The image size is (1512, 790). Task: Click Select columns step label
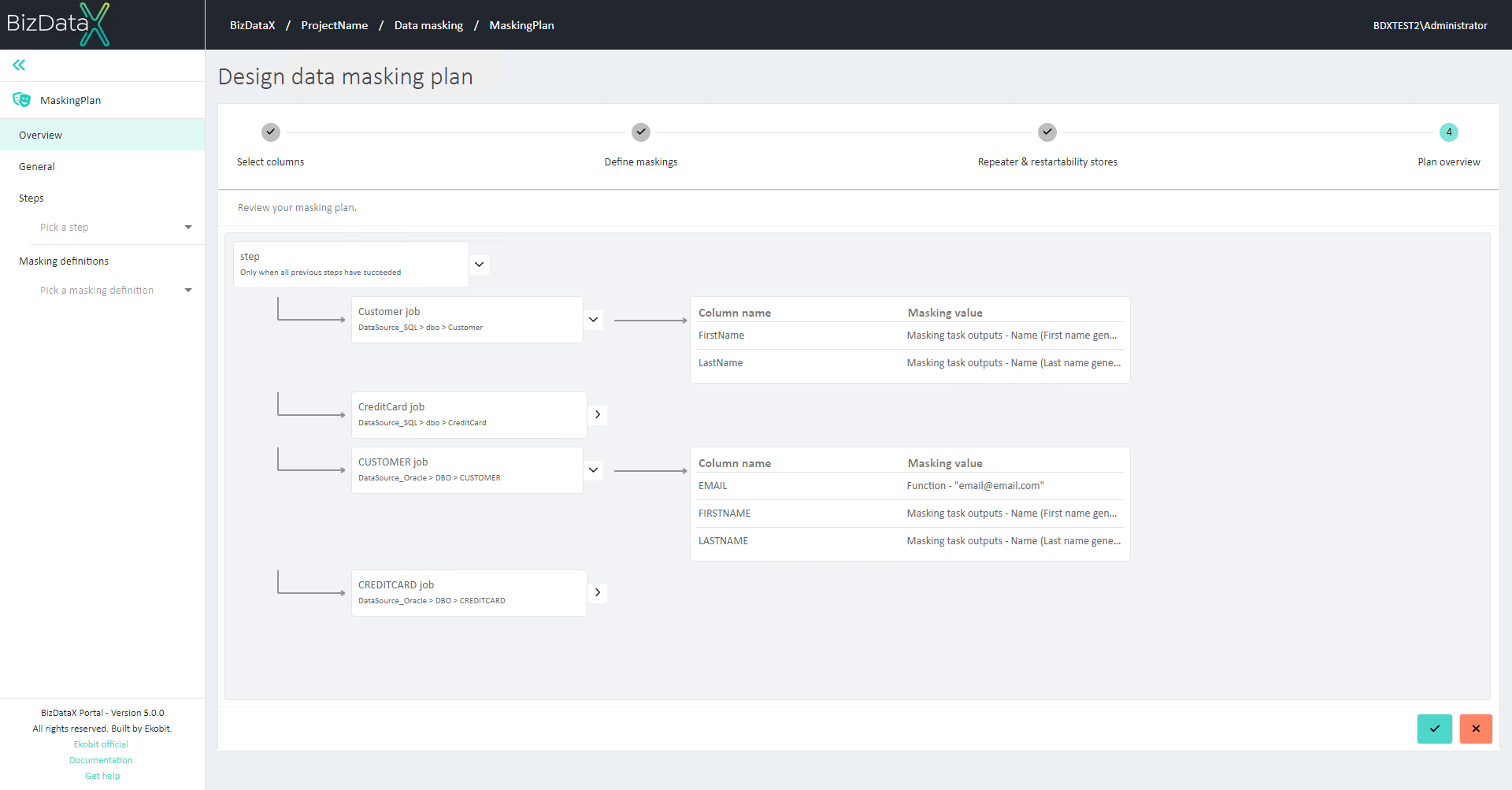pos(271,162)
